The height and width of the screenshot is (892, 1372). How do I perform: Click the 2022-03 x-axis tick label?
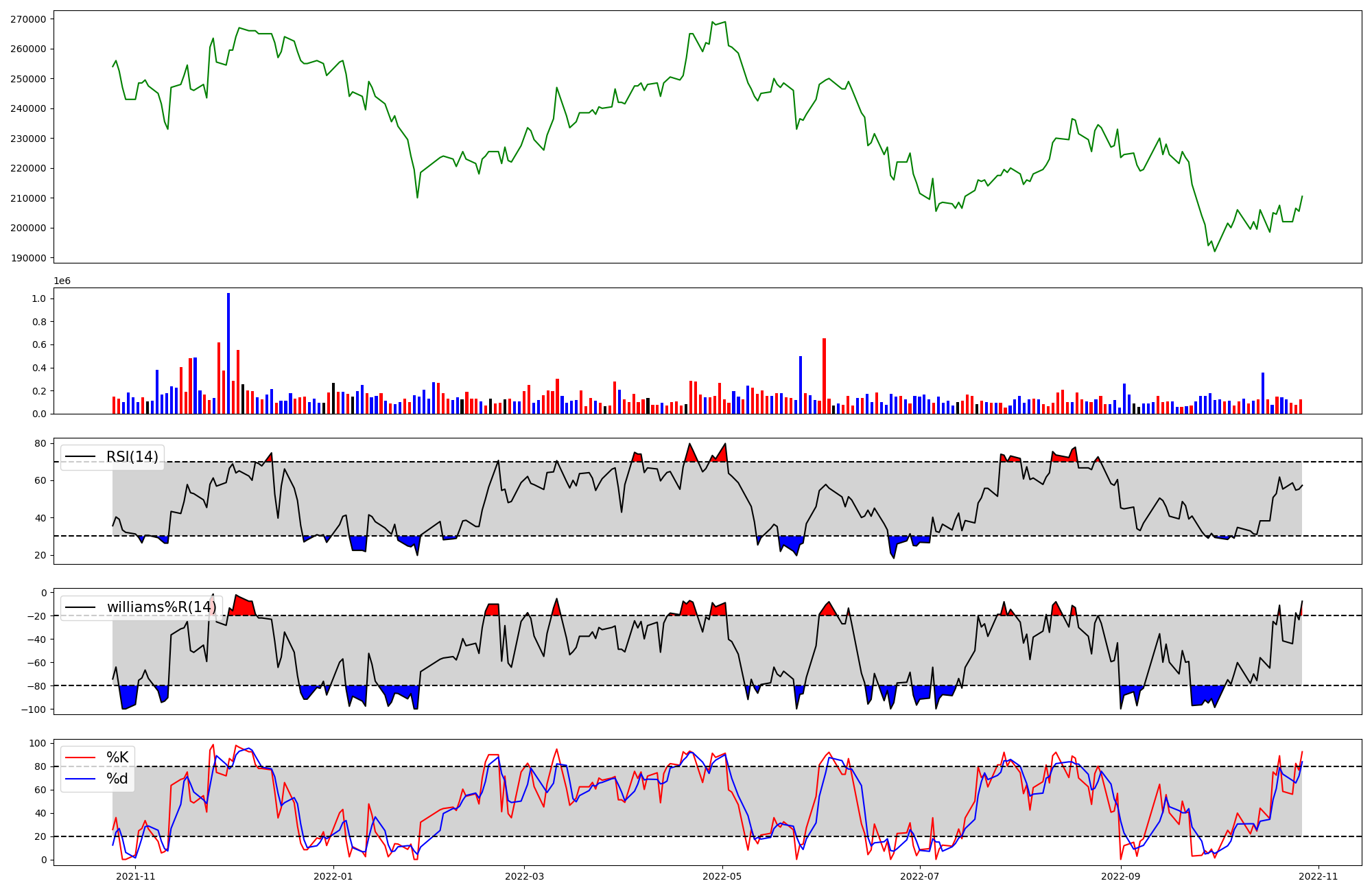pyautogui.click(x=525, y=876)
